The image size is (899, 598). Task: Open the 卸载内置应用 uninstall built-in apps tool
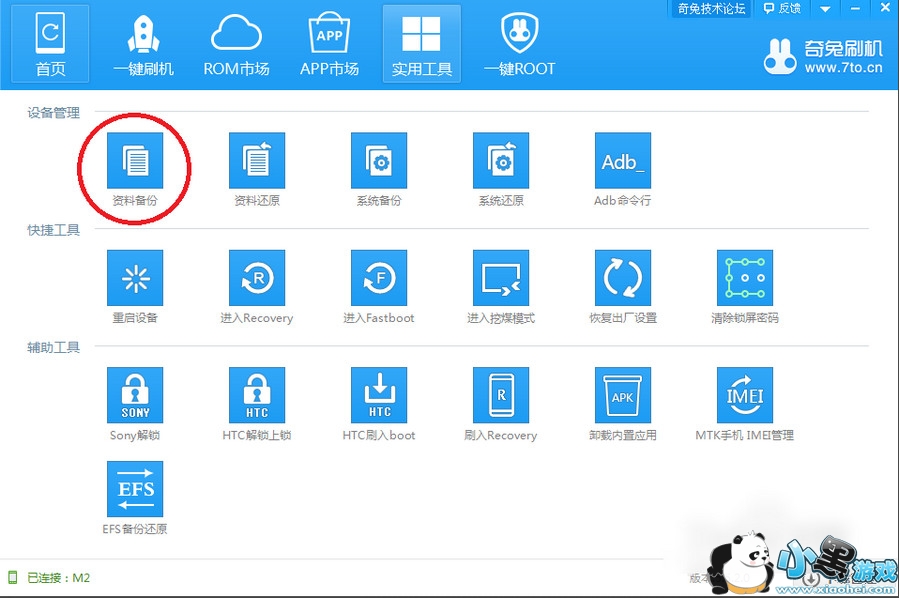pos(623,395)
